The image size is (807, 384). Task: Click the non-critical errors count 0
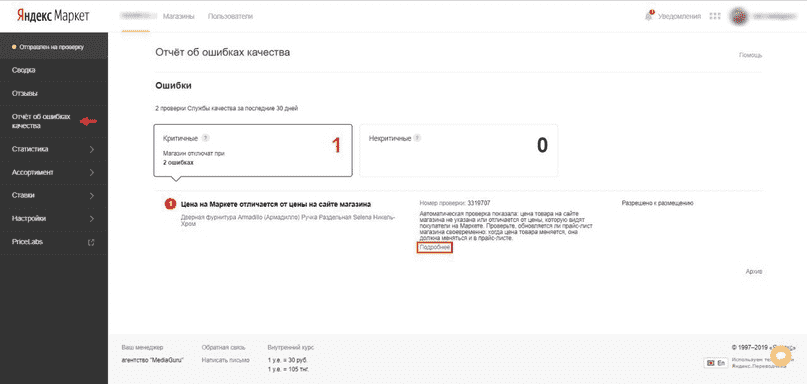click(542, 146)
